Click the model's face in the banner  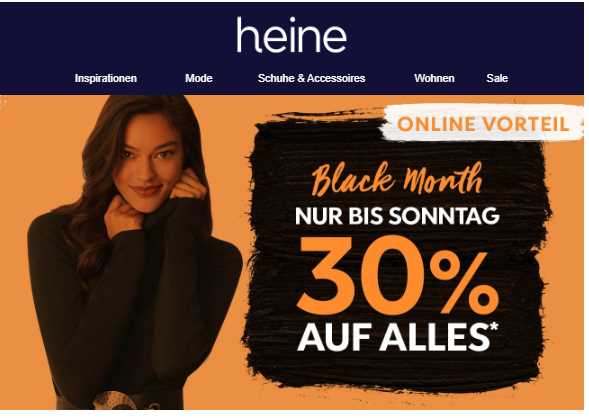click(x=152, y=165)
